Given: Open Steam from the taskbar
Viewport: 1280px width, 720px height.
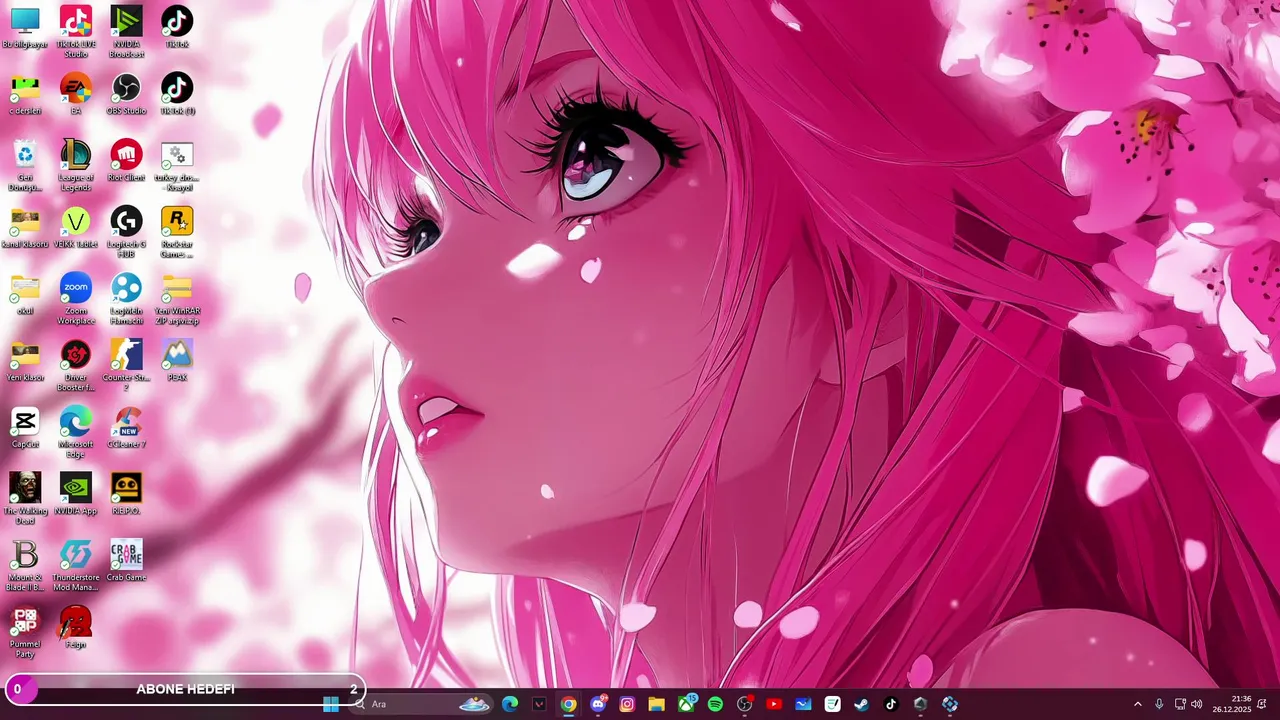Looking at the screenshot, I should pyautogui.click(x=861, y=704).
